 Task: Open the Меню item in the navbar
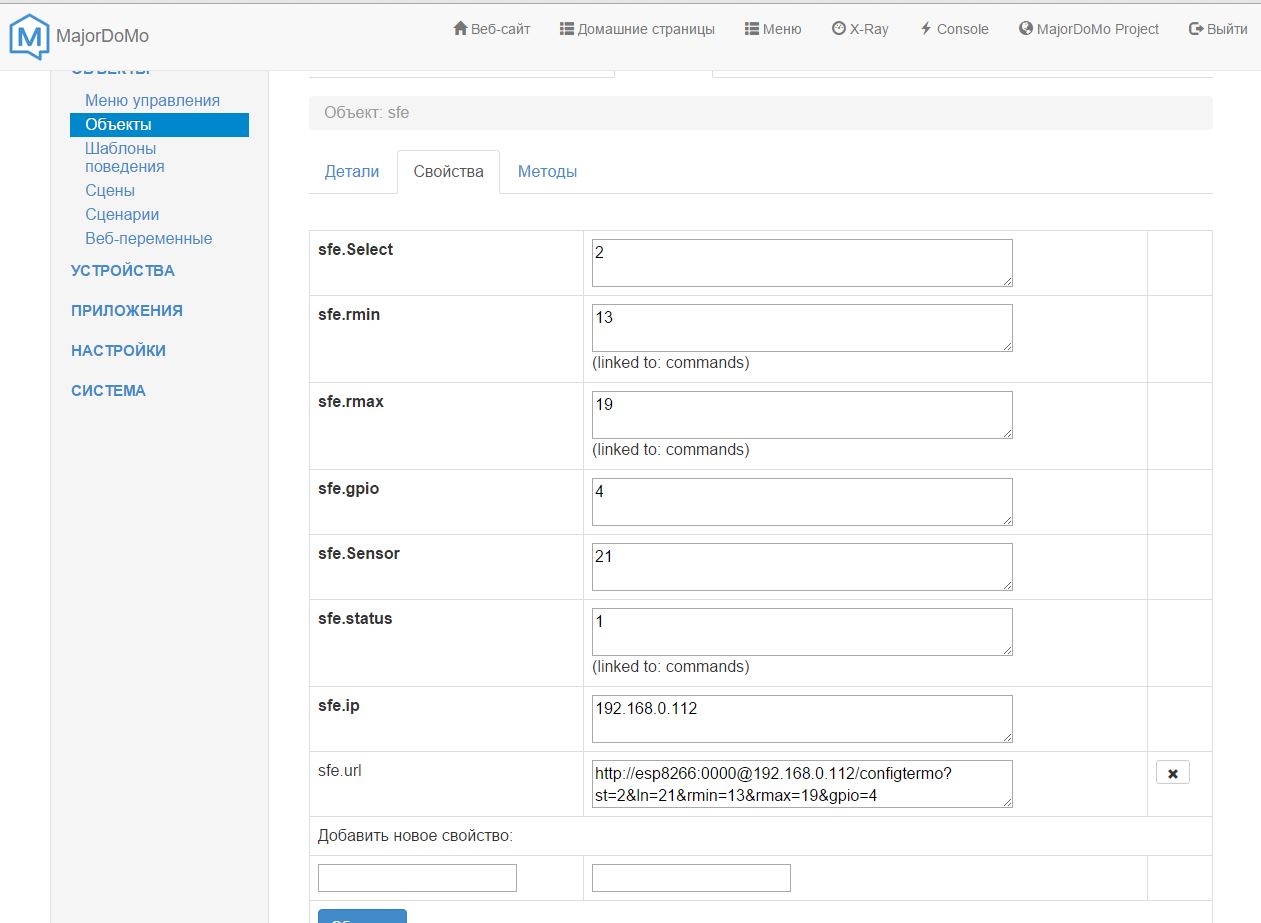tap(773, 29)
